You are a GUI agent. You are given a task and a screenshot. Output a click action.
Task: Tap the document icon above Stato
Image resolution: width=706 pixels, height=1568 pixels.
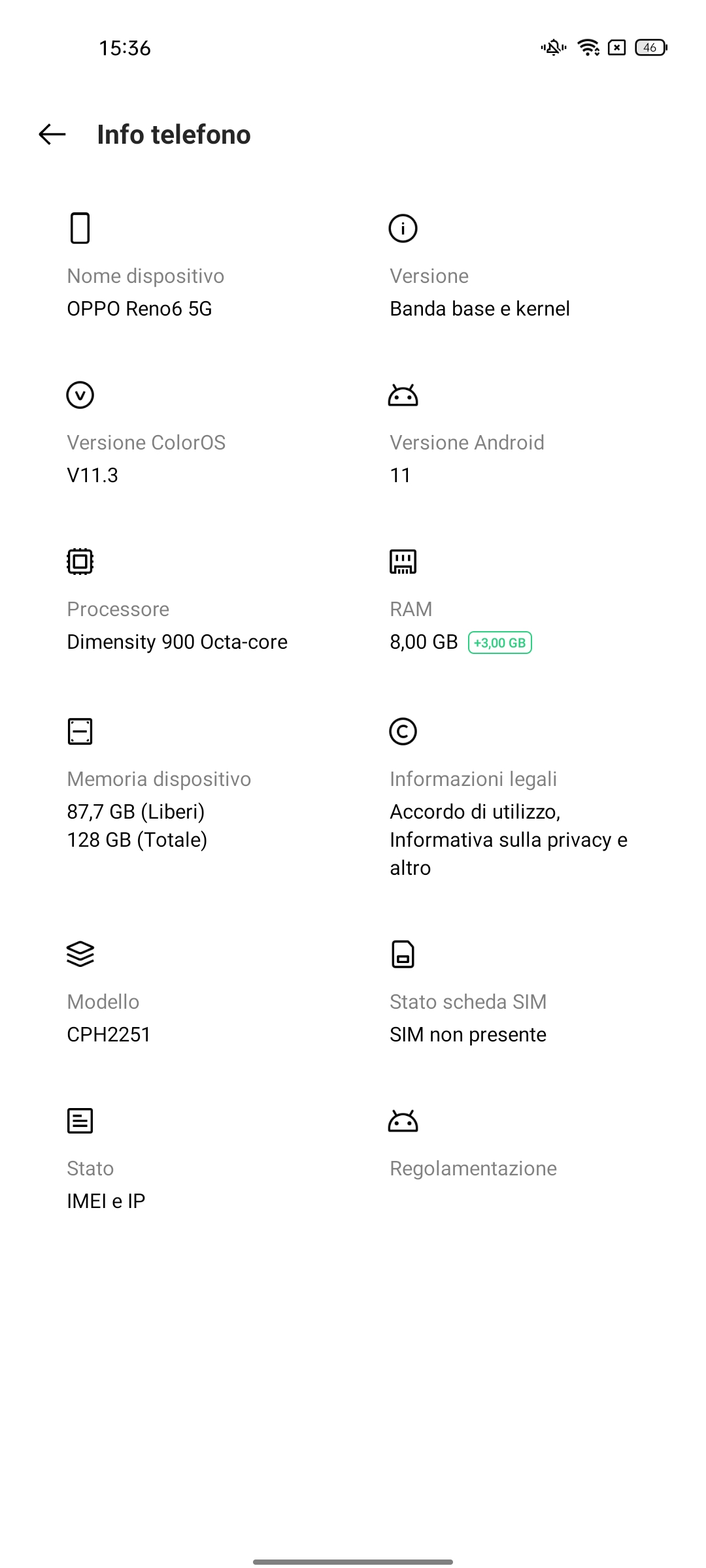tap(80, 1120)
